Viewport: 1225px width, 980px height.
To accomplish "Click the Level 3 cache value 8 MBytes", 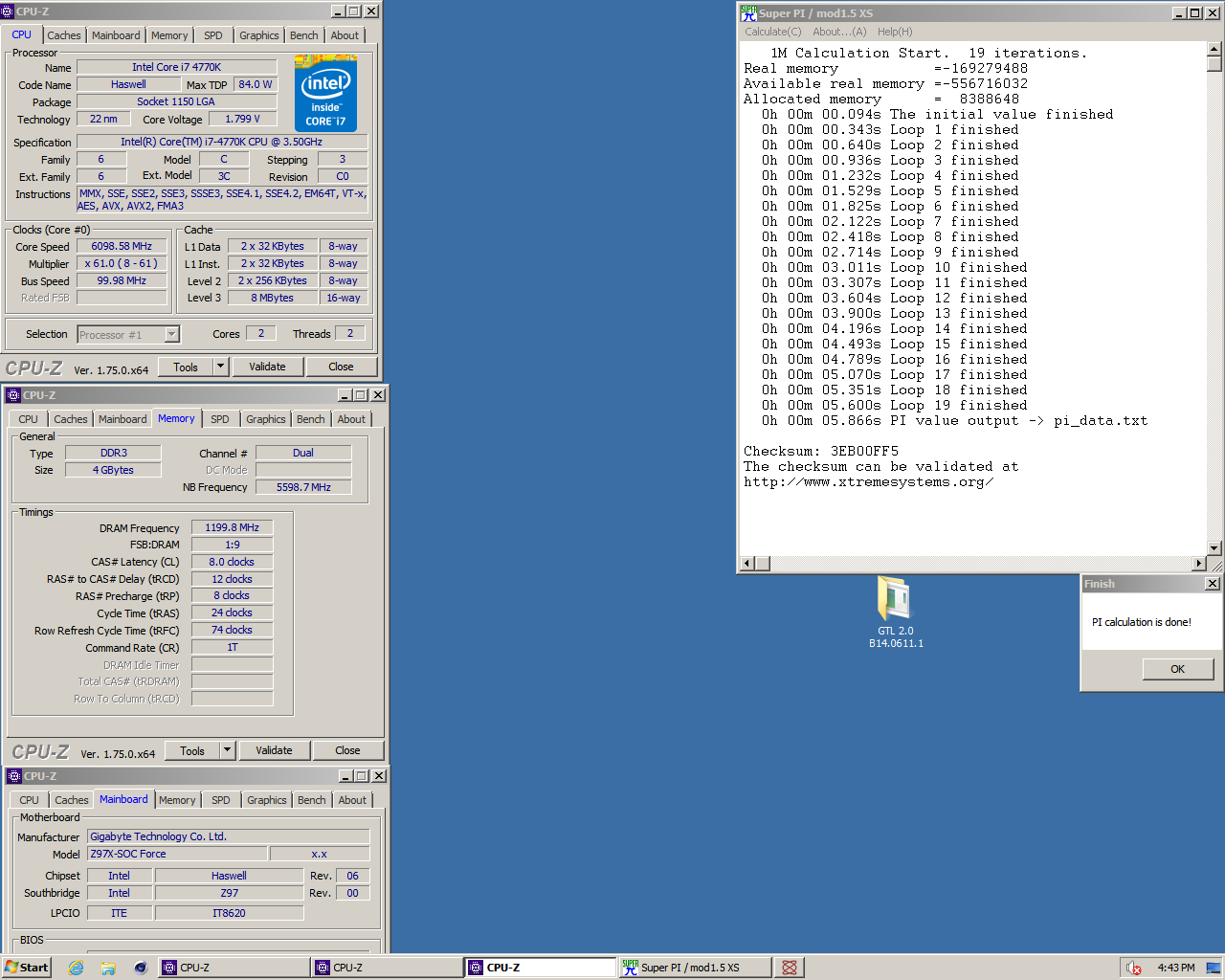I will [x=272, y=298].
